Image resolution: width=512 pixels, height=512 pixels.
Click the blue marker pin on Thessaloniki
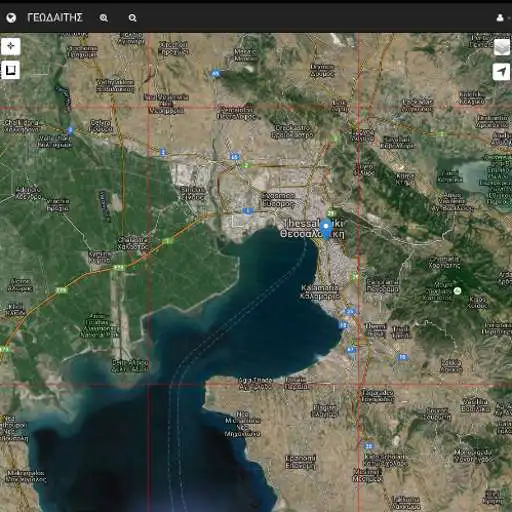[x=326, y=229]
